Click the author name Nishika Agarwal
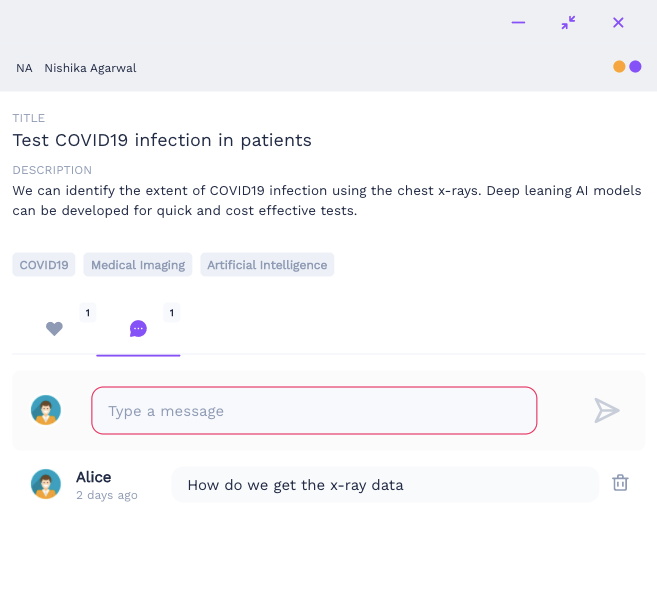The height and width of the screenshot is (597, 657). click(90, 68)
